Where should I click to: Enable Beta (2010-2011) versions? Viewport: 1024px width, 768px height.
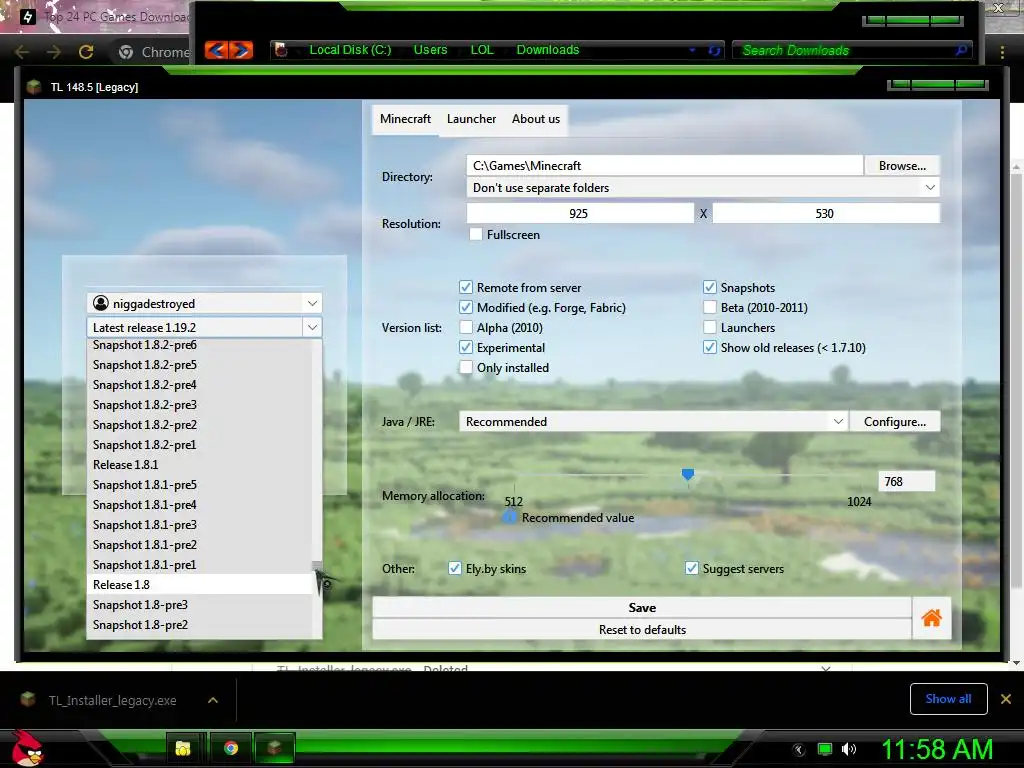[x=710, y=307]
